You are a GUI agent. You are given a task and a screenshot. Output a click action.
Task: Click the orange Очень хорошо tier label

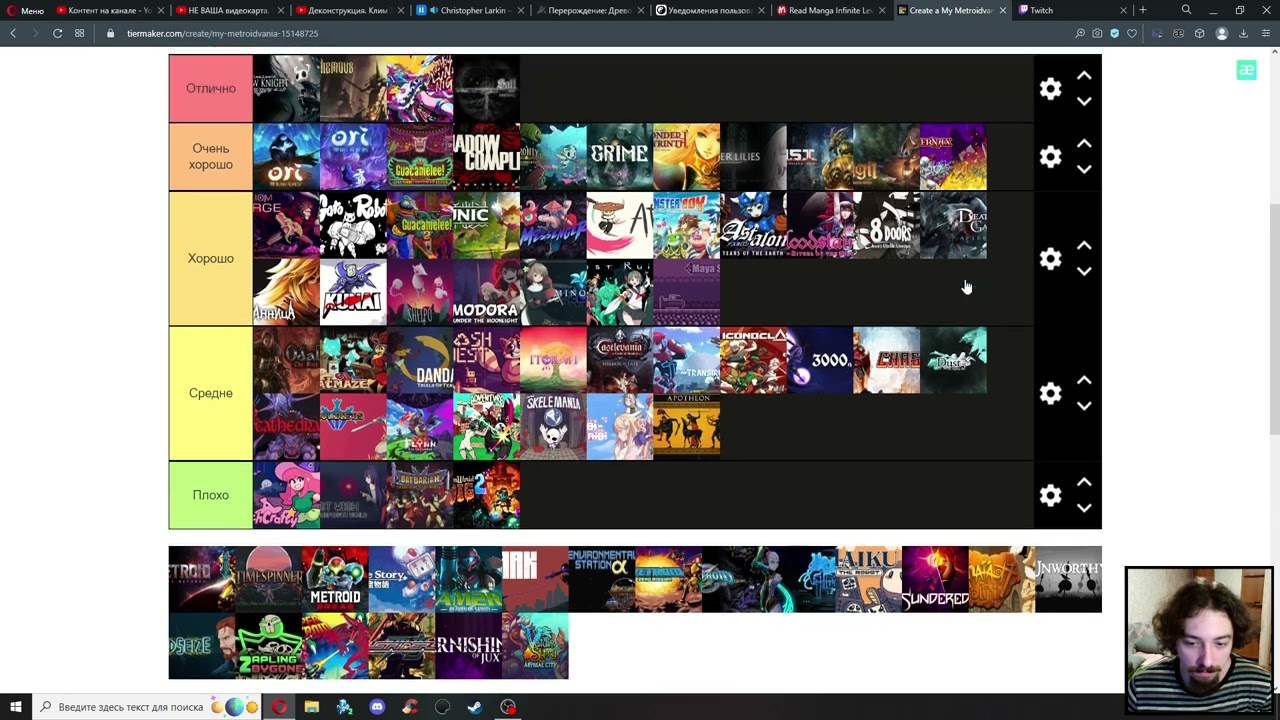point(211,157)
